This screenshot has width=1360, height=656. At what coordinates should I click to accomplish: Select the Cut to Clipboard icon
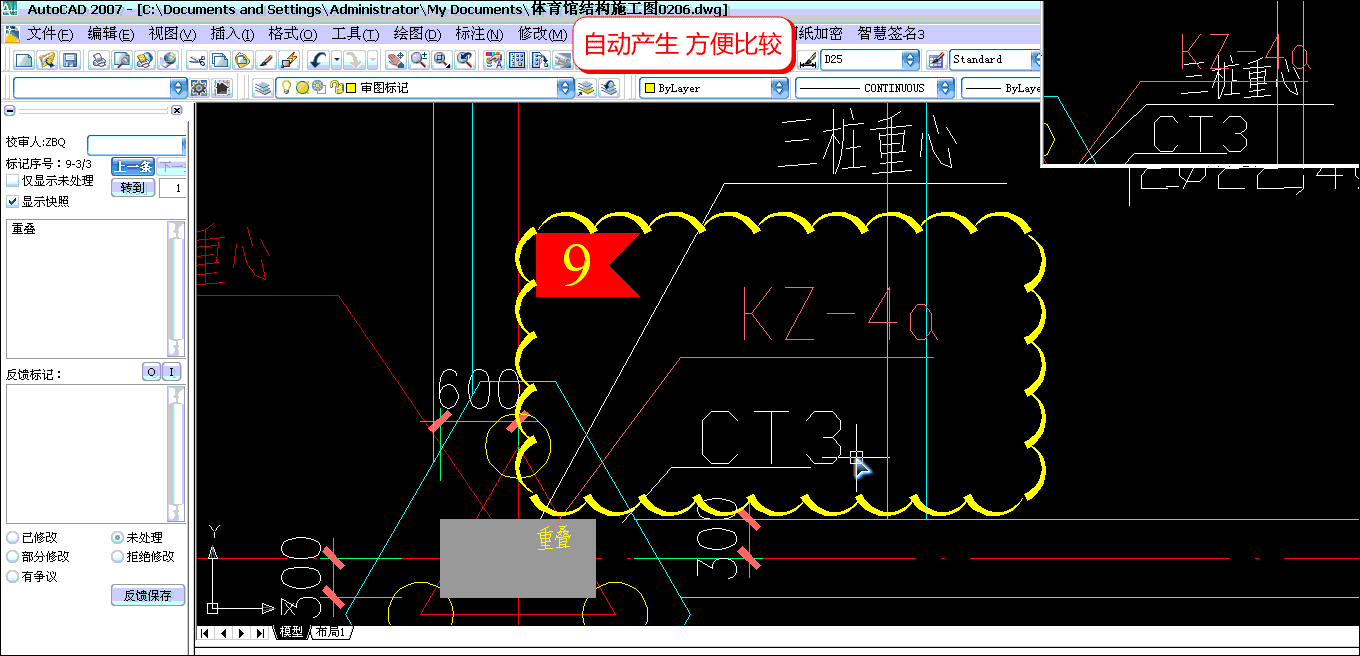pyautogui.click(x=199, y=60)
